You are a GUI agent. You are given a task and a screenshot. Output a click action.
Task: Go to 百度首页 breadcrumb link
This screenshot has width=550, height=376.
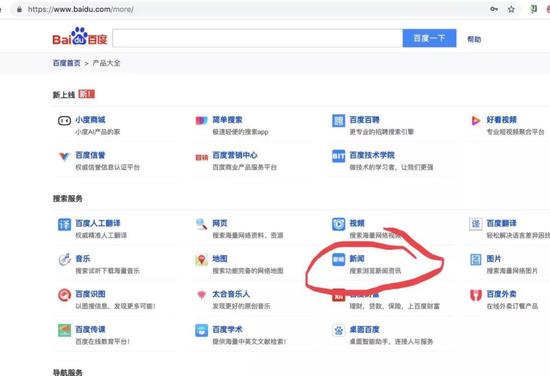click(x=67, y=63)
